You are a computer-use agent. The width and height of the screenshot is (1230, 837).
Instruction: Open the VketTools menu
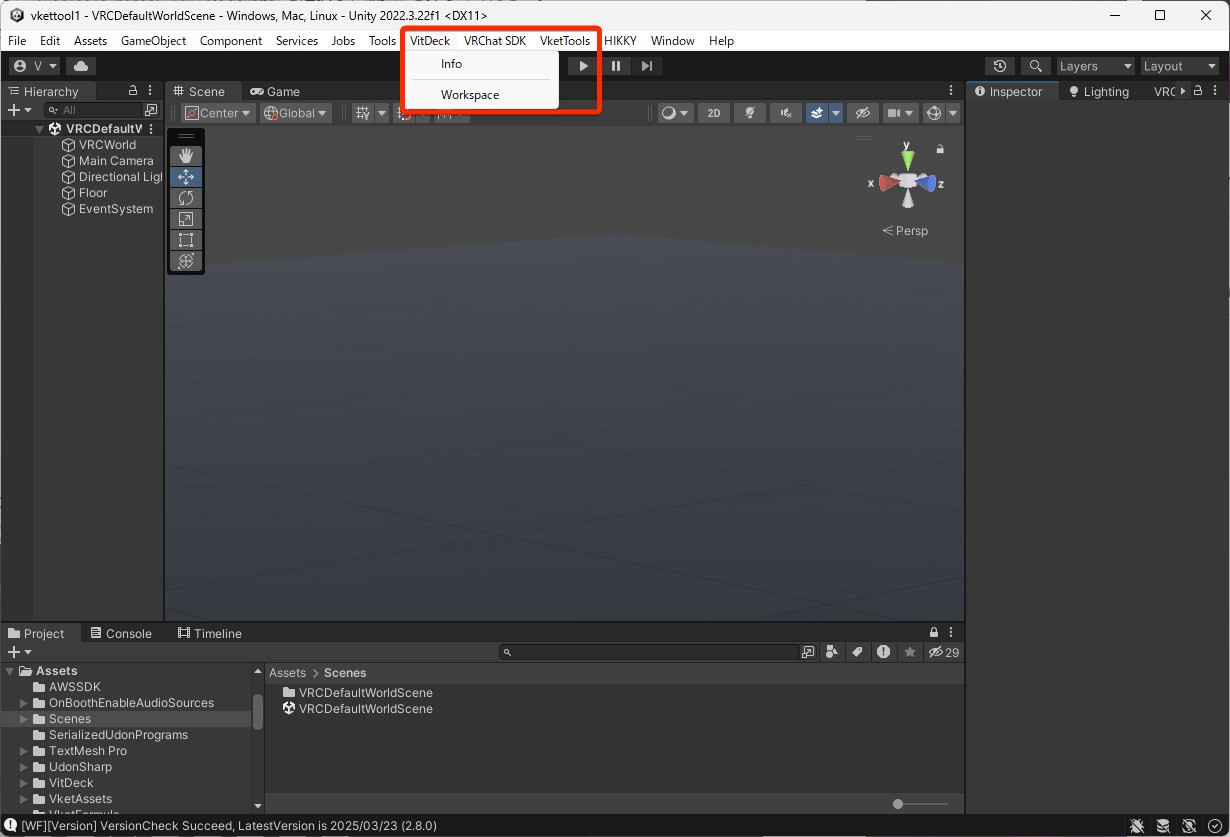point(565,41)
